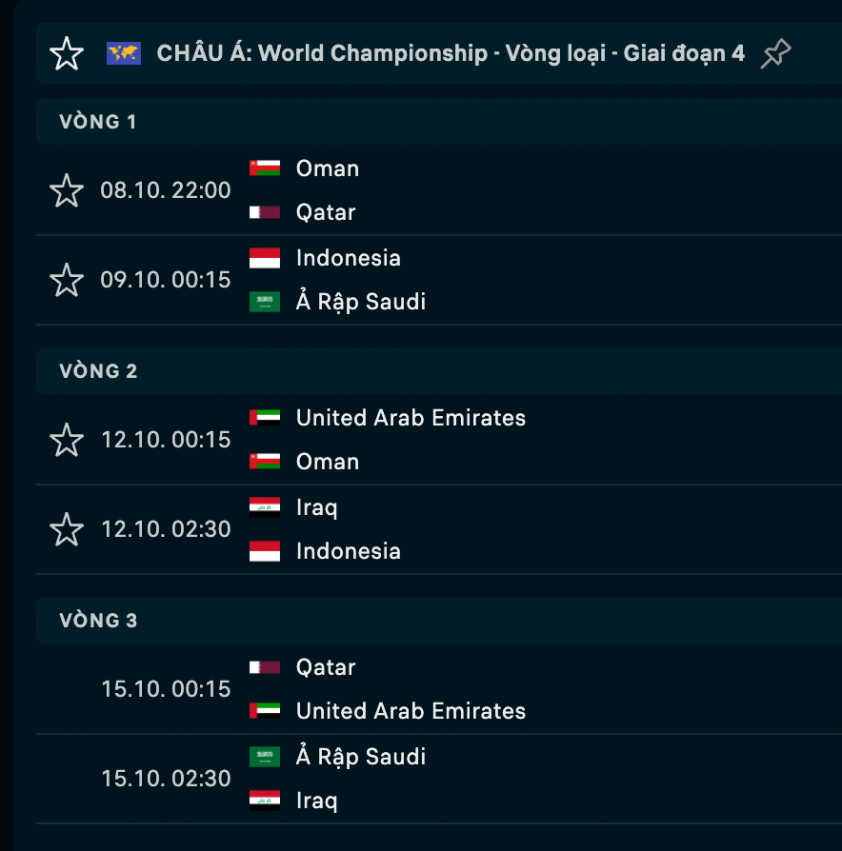Select the VÒNG 3 round header
The image size is (842, 851).
click(x=98, y=621)
